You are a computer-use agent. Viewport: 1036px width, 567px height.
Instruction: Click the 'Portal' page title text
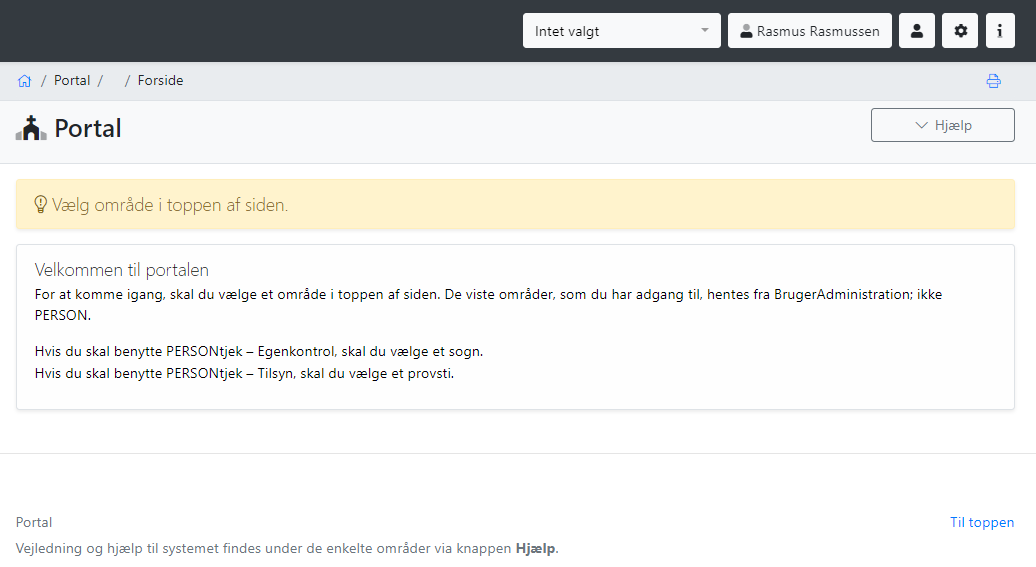point(88,128)
